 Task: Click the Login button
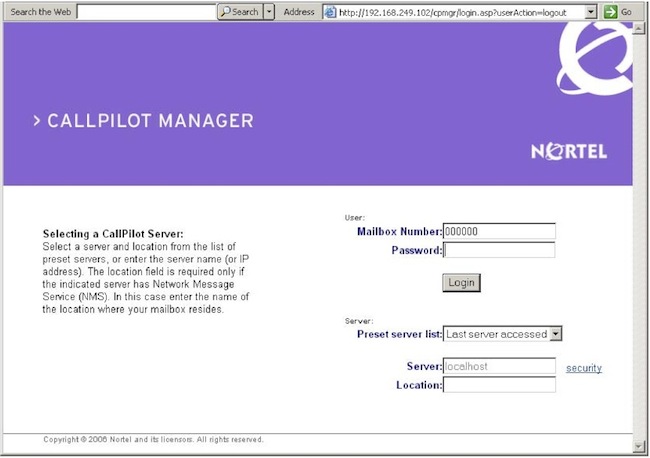(x=461, y=283)
